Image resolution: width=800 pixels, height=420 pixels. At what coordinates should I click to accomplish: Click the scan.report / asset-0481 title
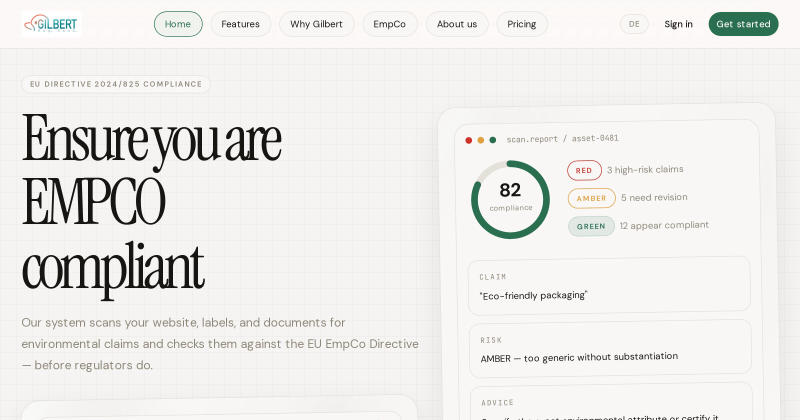click(562, 138)
